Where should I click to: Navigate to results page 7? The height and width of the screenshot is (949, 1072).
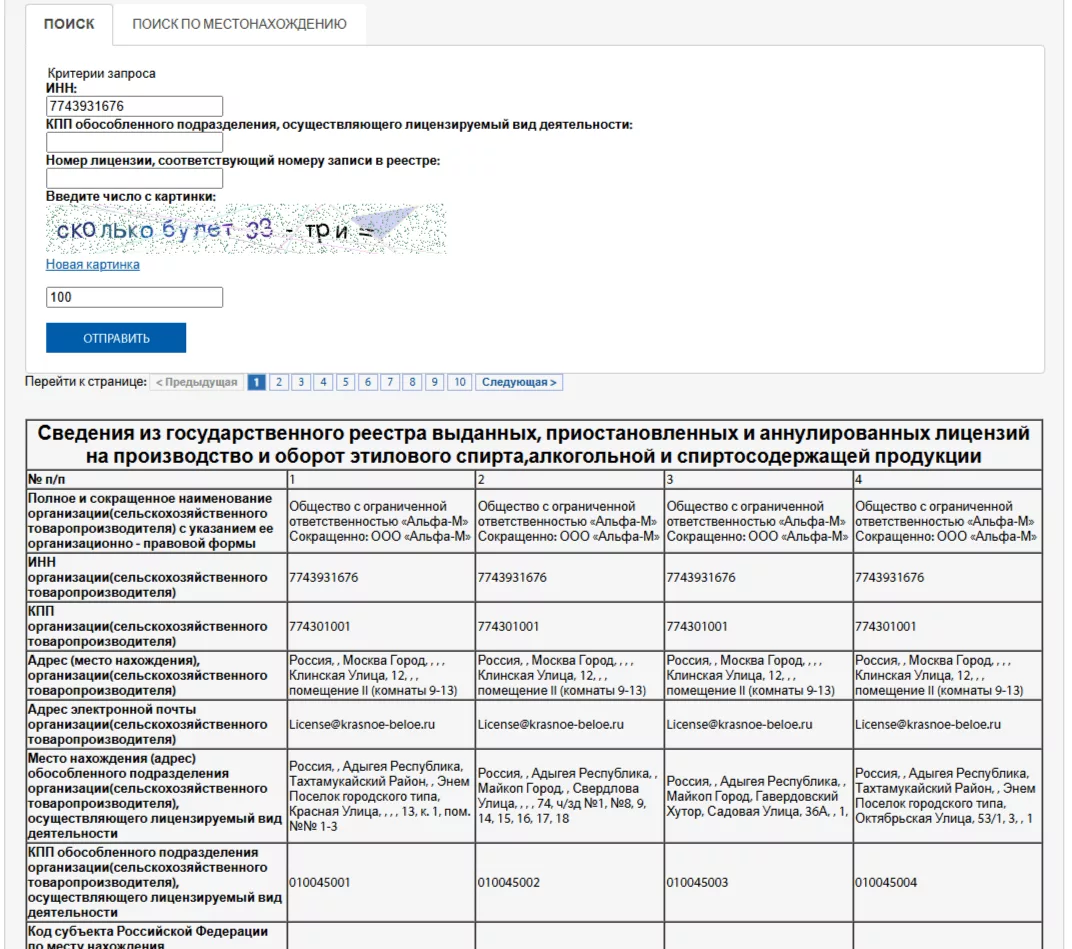[x=390, y=382]
